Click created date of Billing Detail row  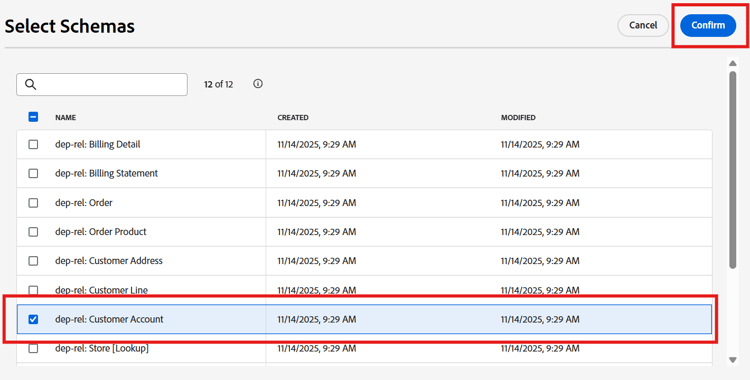pyautogui.click(x=317, y=144)
